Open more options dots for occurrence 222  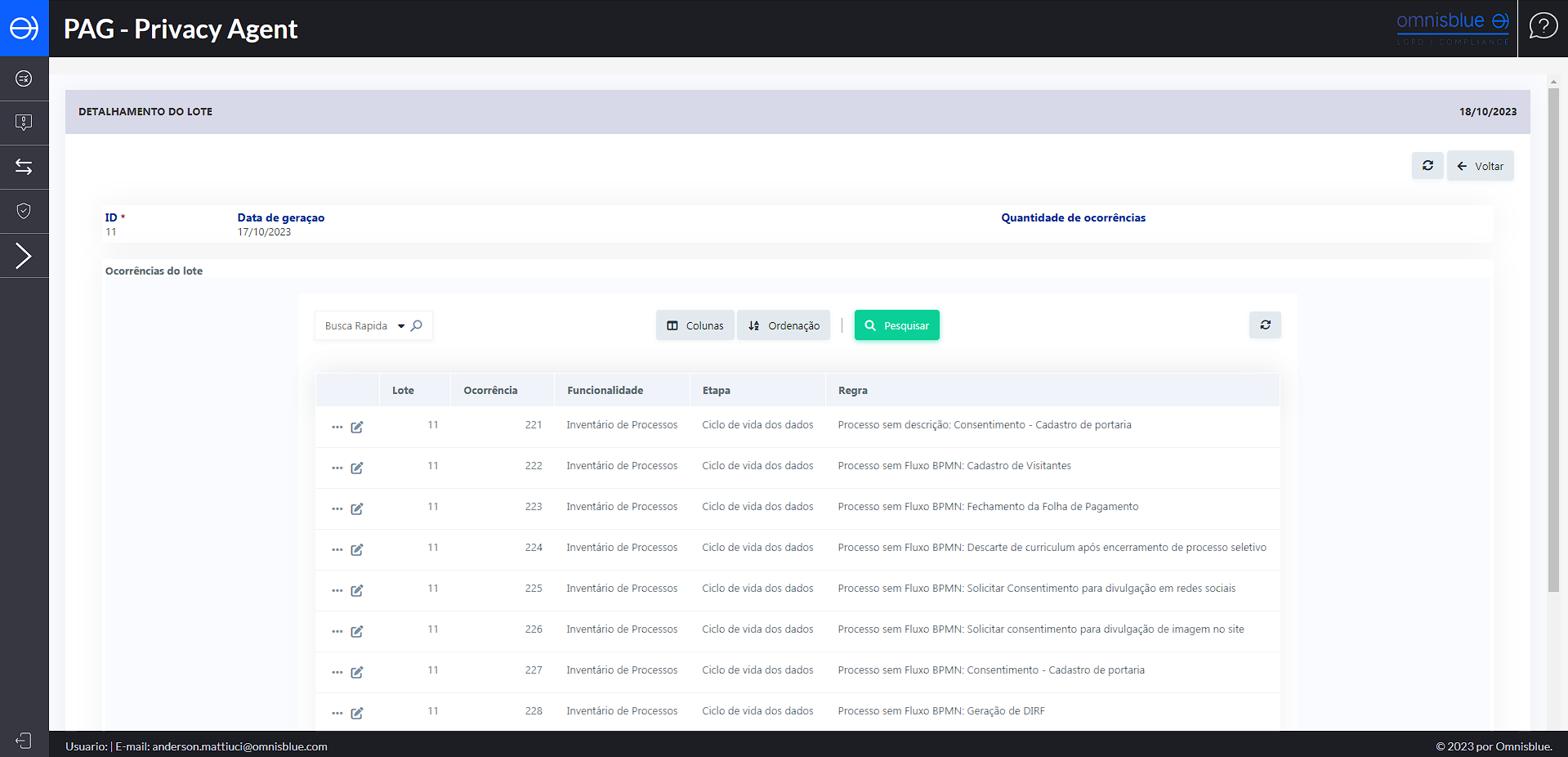[337, 468]
